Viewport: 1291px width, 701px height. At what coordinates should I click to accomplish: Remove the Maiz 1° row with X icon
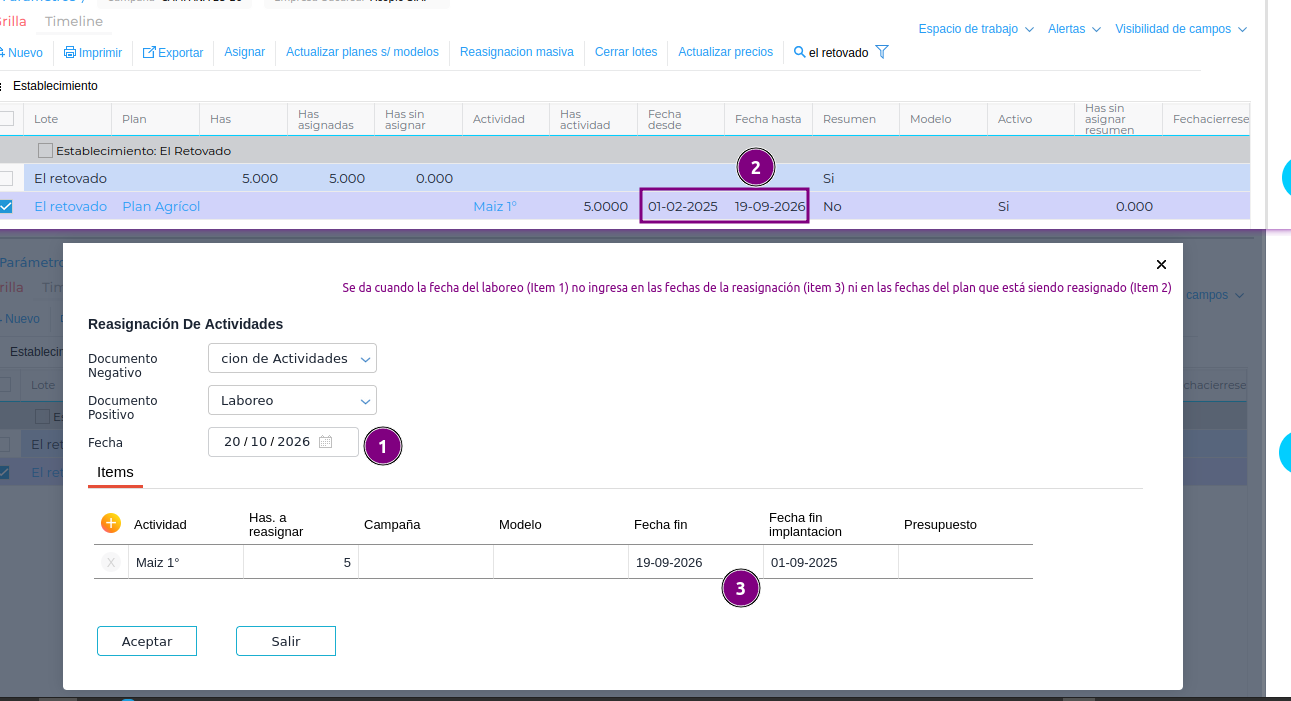click(111, 562)
